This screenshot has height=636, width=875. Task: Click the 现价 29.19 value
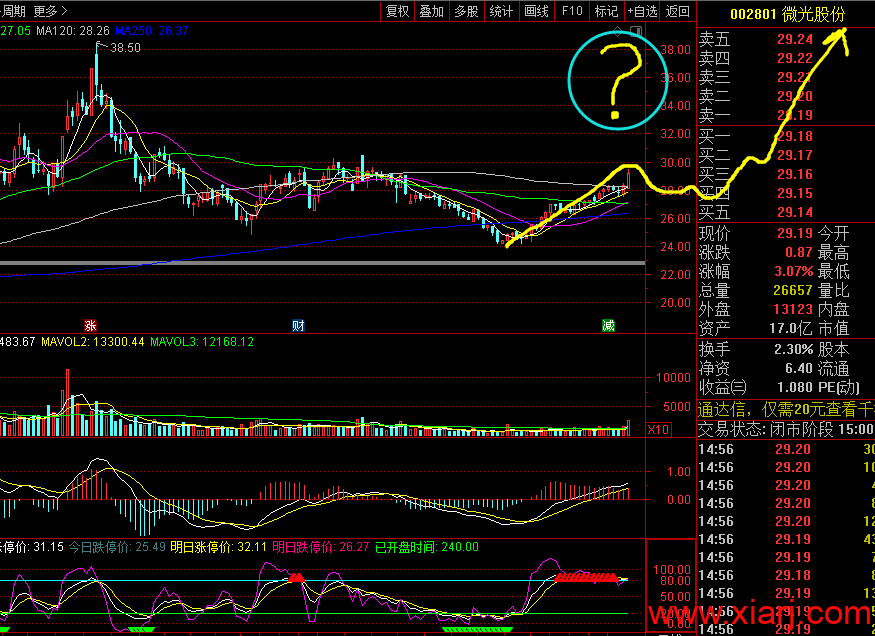tap(795, 233)
